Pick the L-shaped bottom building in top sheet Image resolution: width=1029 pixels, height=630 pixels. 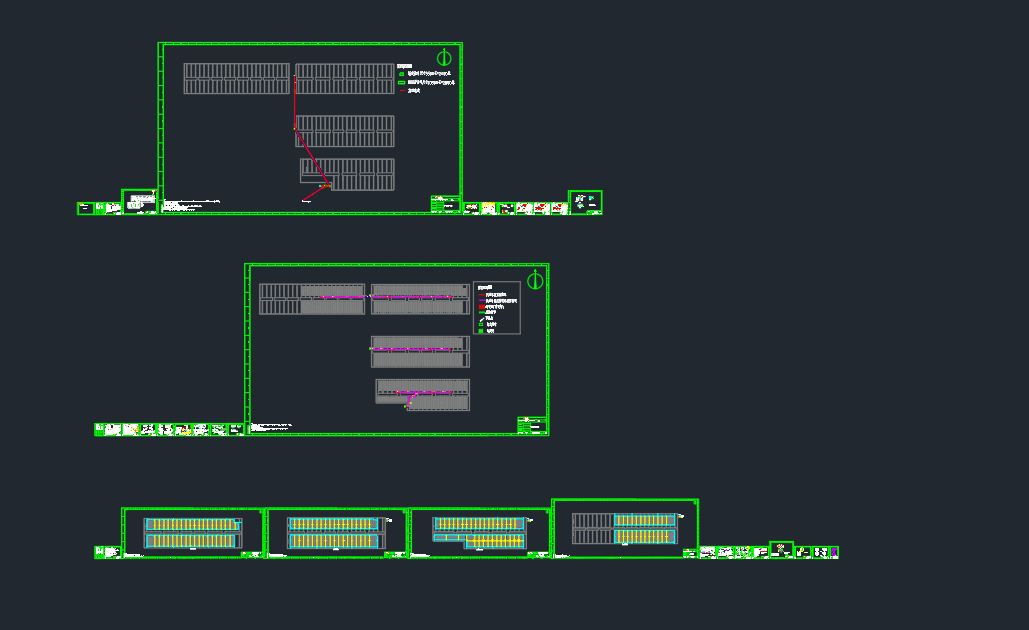pyautogui.click(x=348, y=174)
